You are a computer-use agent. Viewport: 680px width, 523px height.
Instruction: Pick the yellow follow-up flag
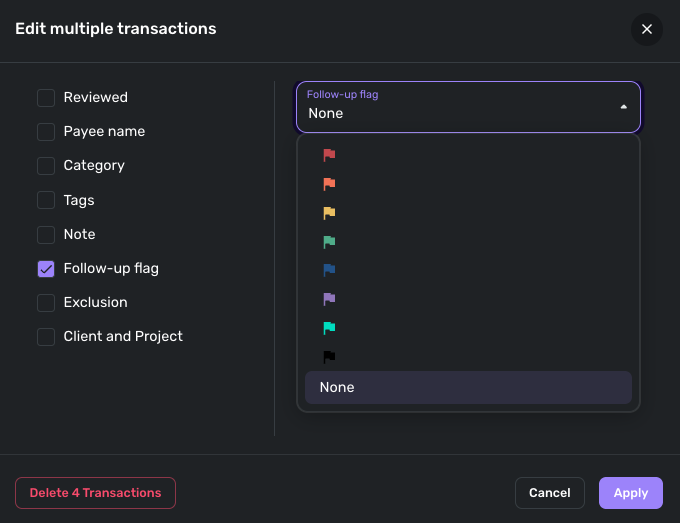point(329,213)
